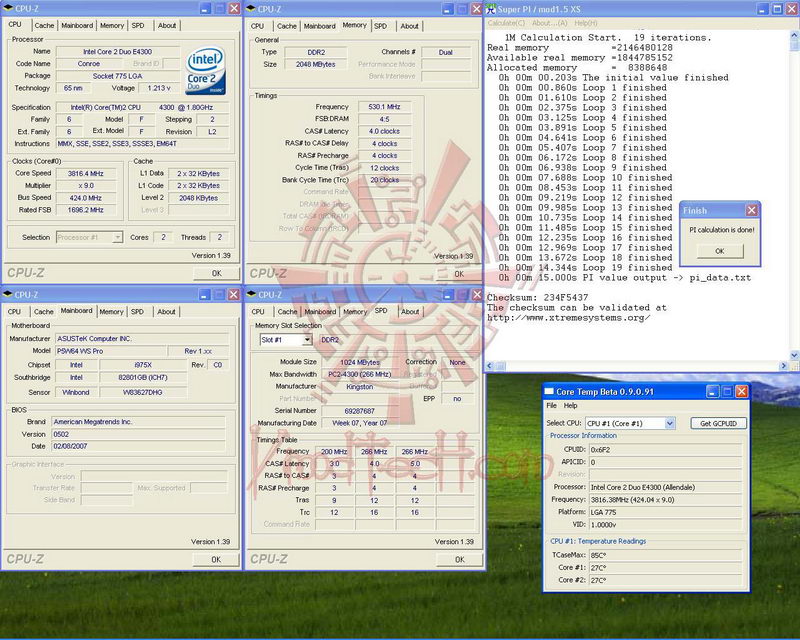Image resolution: width=800 pixels, height=640 pixels.
Task: Click the Voltage 1.213 v value
Action: click(159, 88)
